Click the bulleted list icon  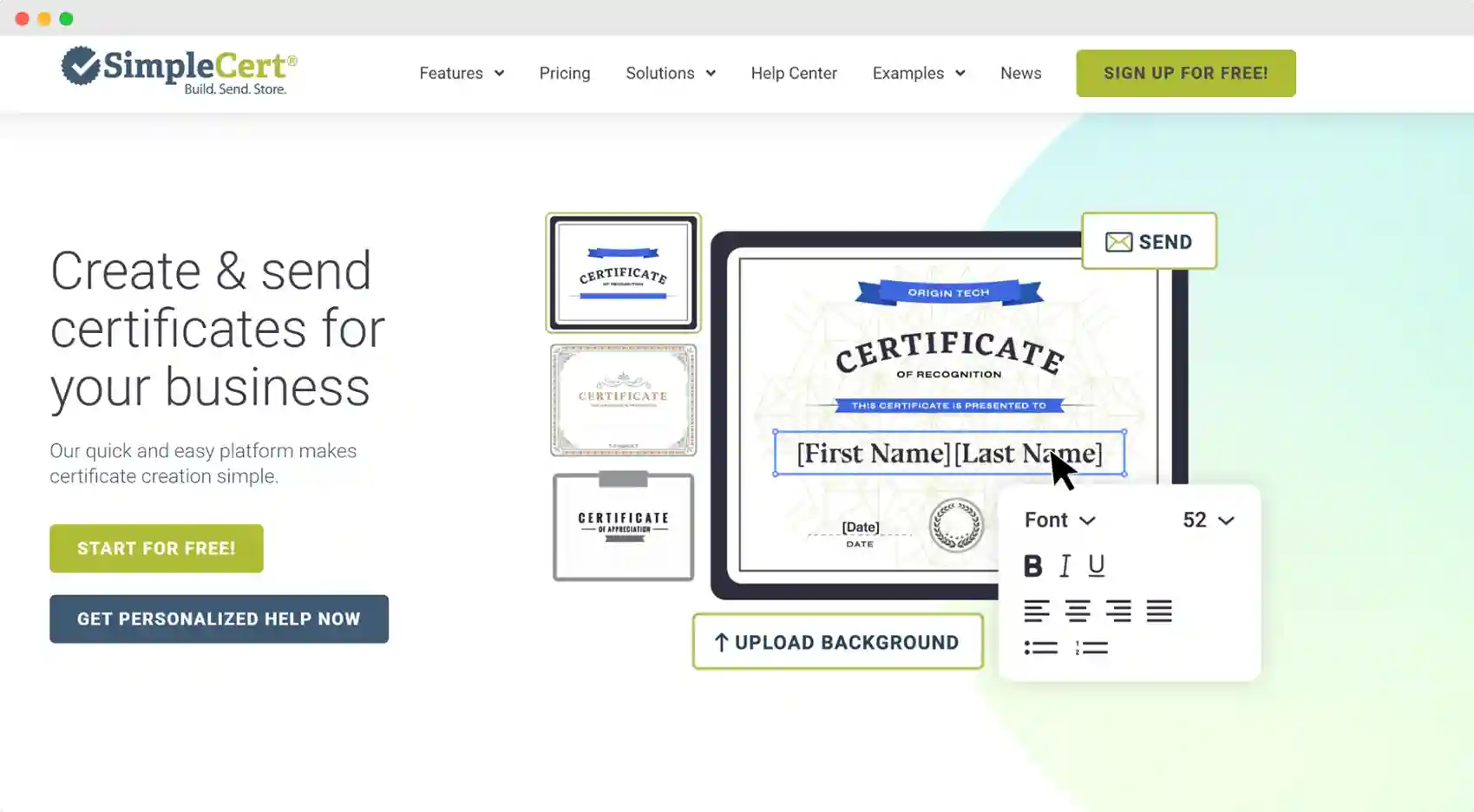1040,648
